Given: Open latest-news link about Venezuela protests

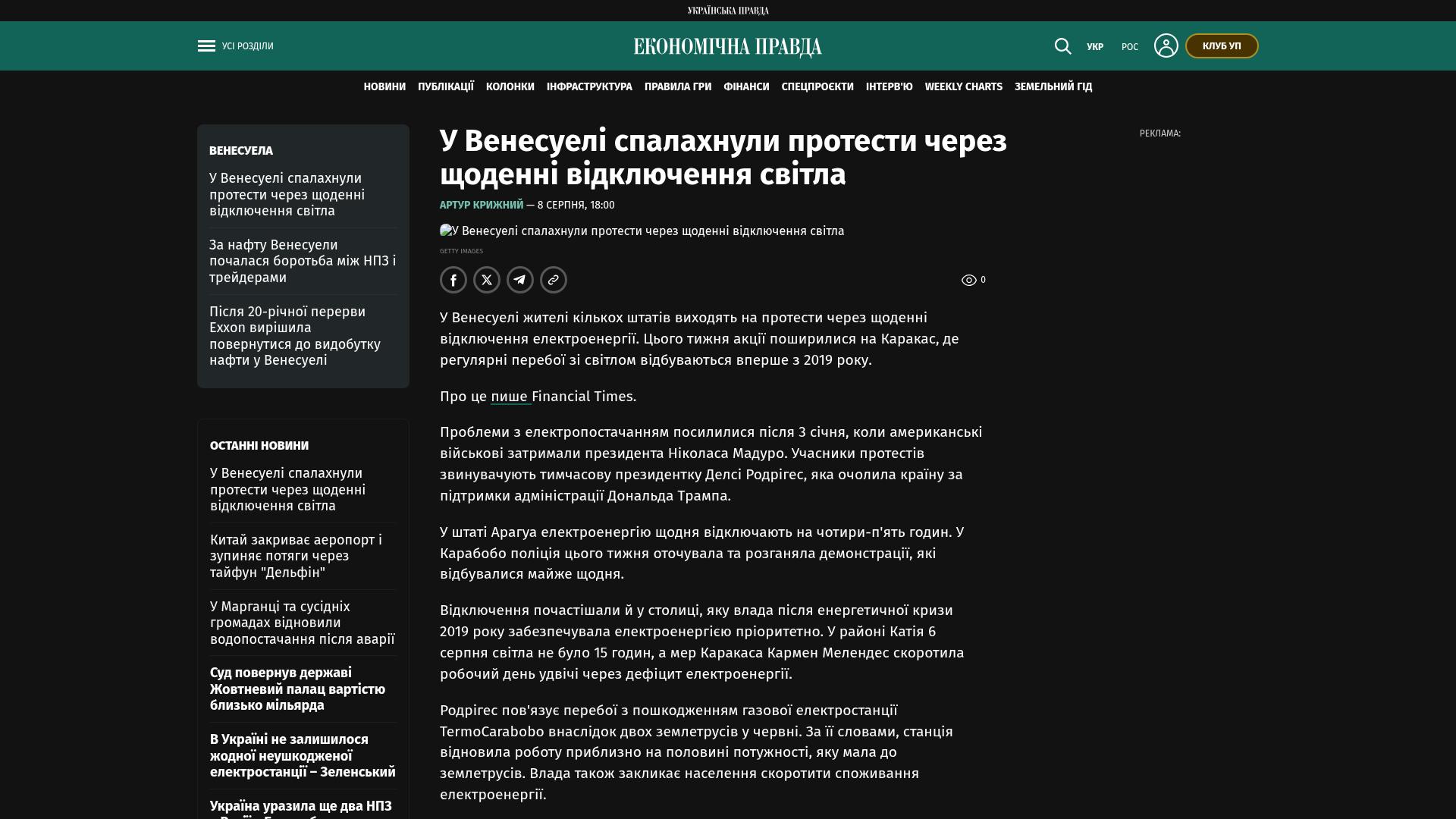Looking at the screenshot, I should [x=287, y=490].
